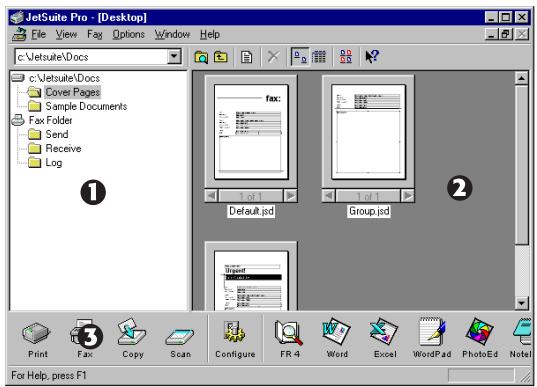Open the Help menu
Image resolution: width=537 pixels, height=387 pixels.
click(x=210, y=34)
